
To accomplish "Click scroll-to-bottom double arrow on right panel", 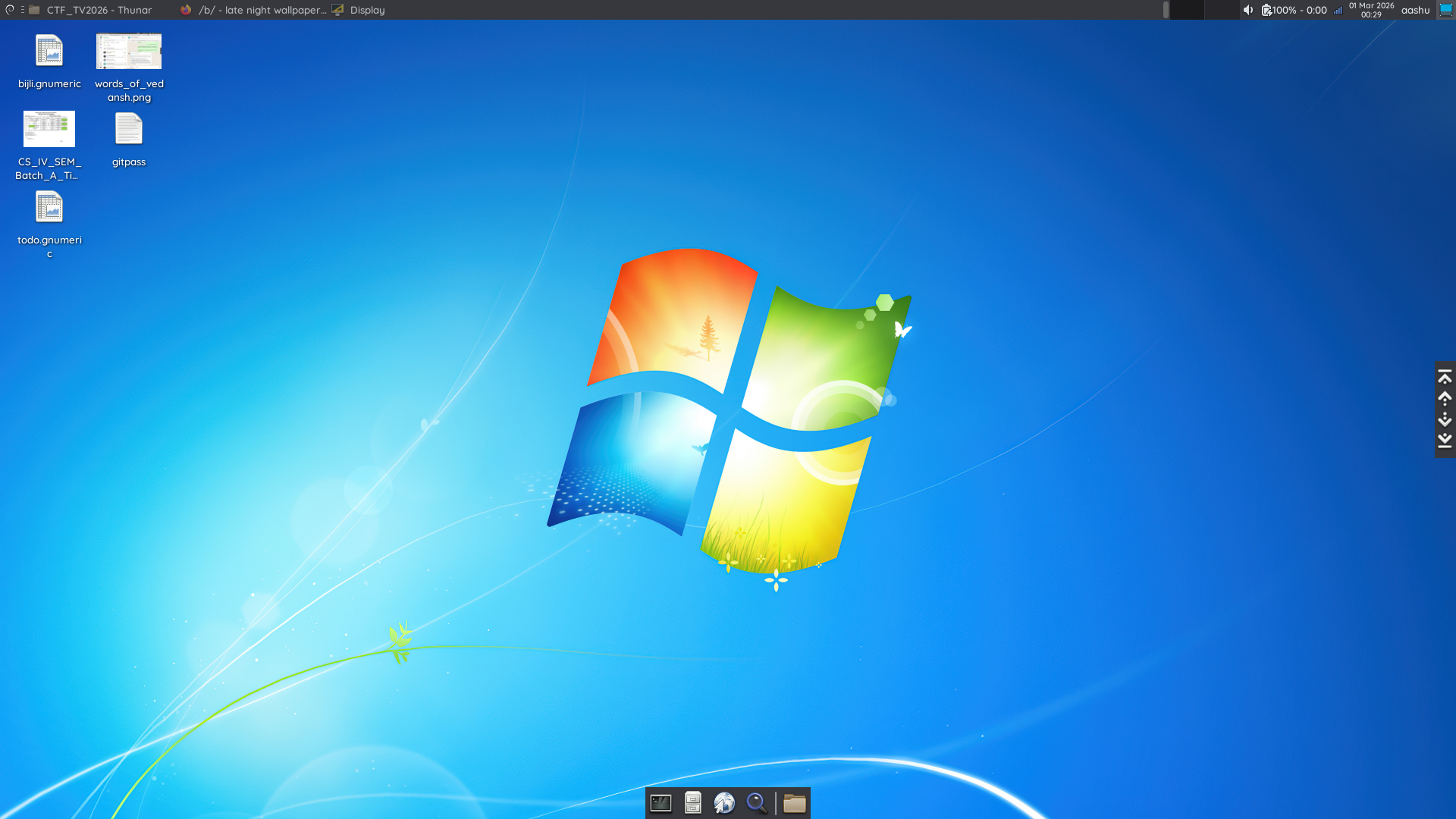I will pyautogui.click(x=1445, y=441).
